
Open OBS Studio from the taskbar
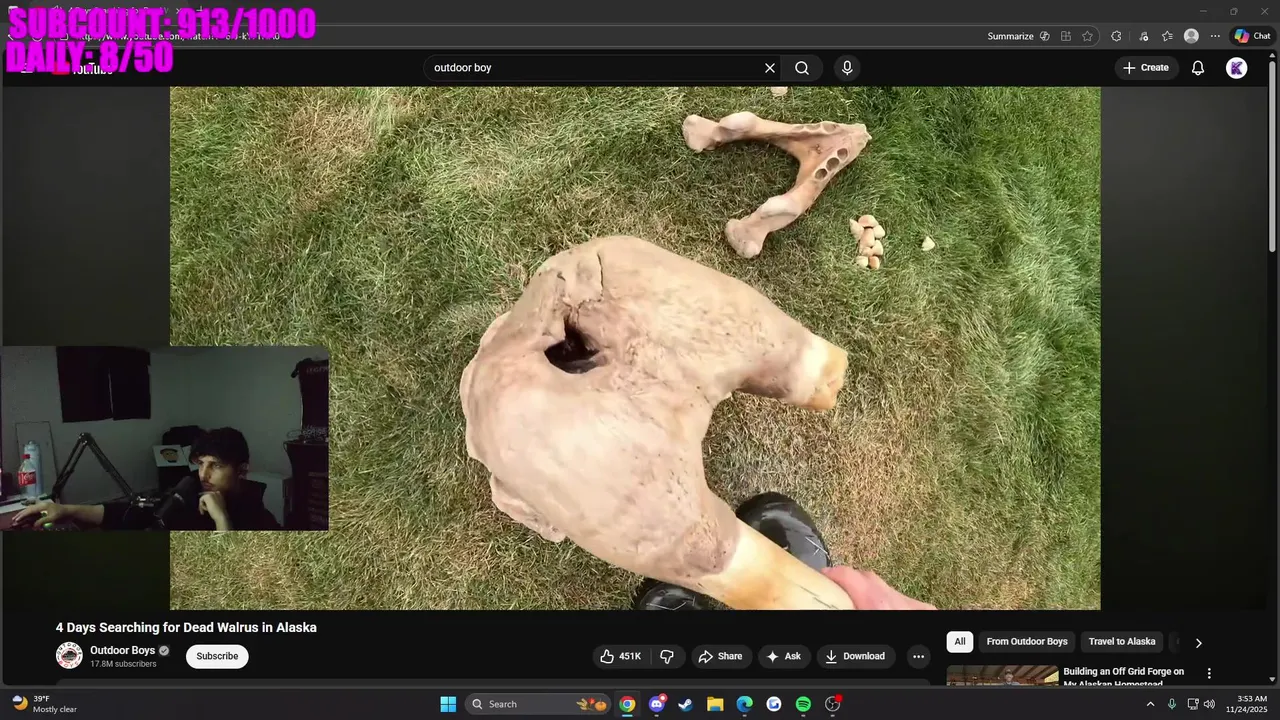pyautogui.click(x=833, y=704)
